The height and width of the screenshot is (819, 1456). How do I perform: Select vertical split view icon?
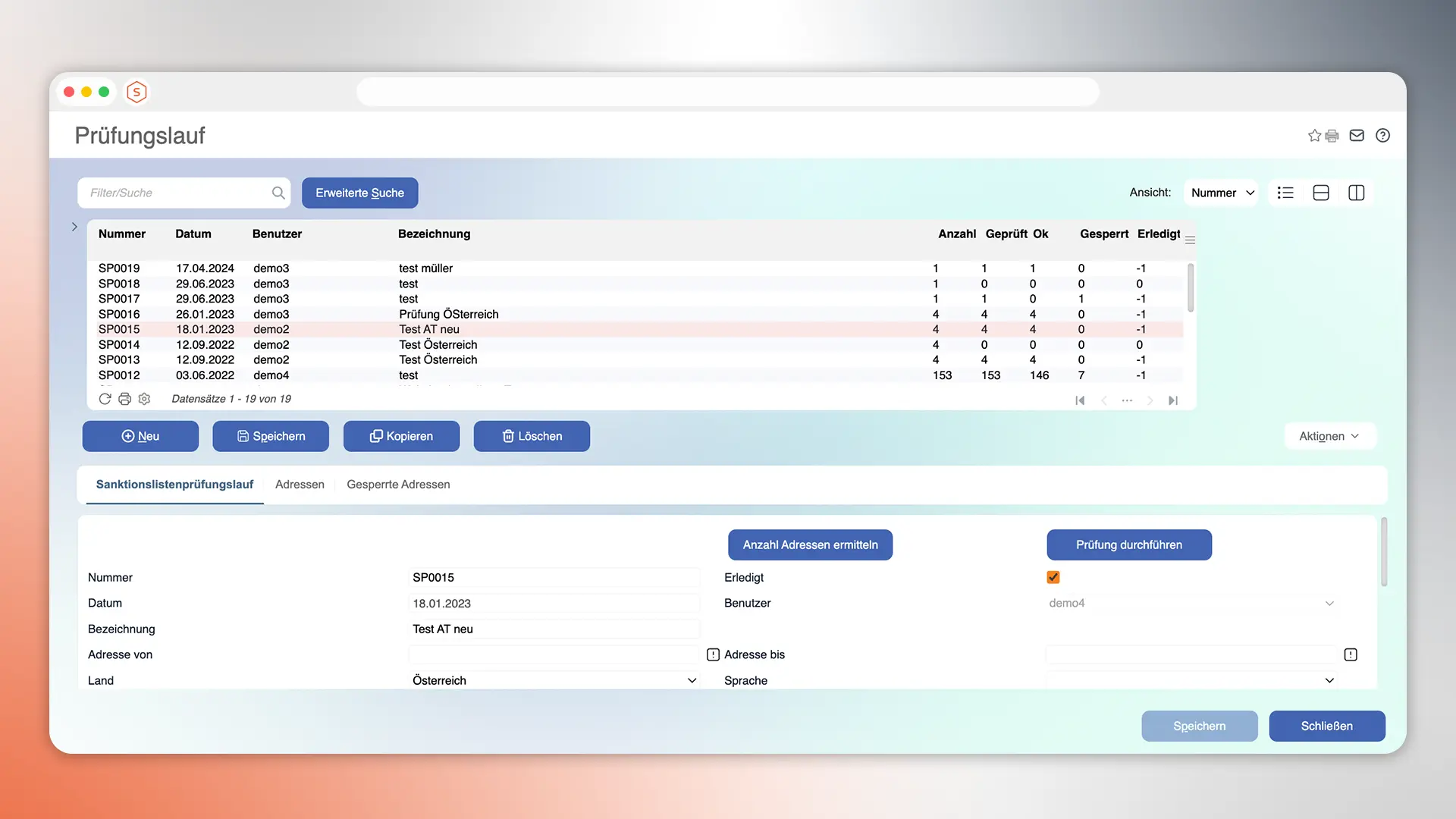[x=1357, y=193]
